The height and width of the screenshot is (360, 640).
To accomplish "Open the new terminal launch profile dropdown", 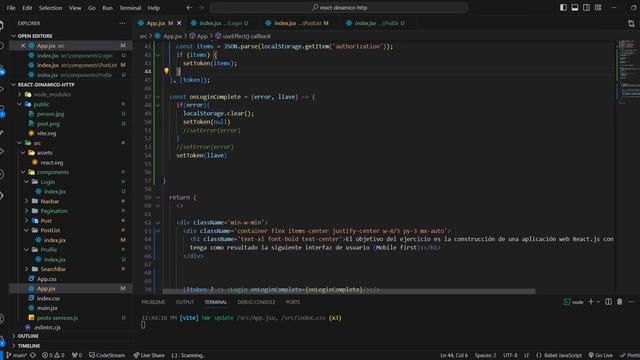I will click(x=598, y=302).
